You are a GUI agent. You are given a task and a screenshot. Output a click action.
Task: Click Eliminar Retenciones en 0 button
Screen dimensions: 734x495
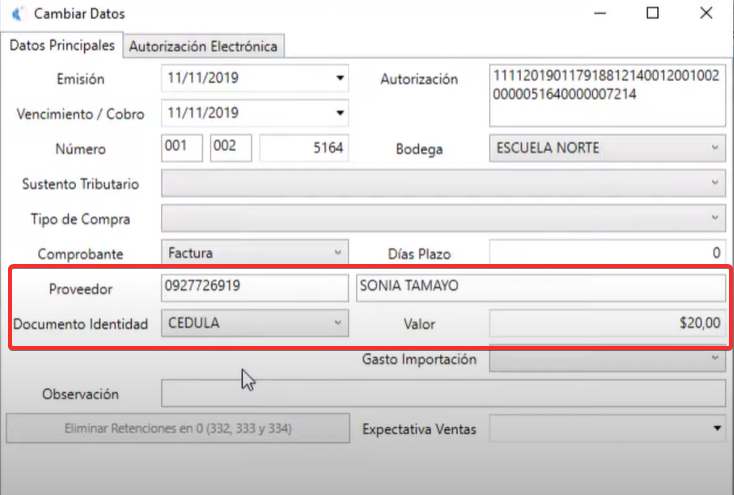tap(178, 428)
